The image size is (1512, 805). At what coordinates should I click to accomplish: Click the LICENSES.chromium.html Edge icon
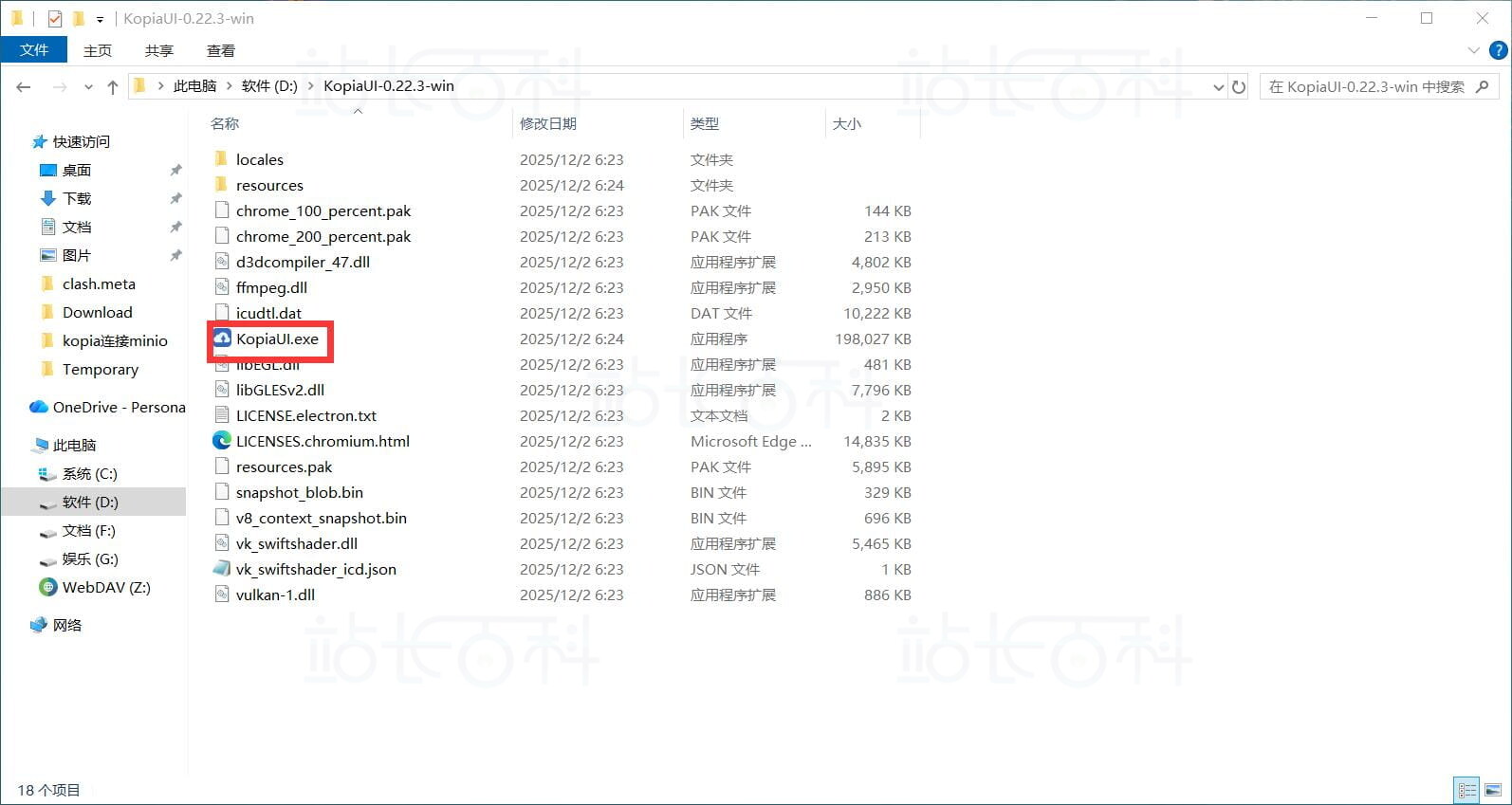coord(222,441)
